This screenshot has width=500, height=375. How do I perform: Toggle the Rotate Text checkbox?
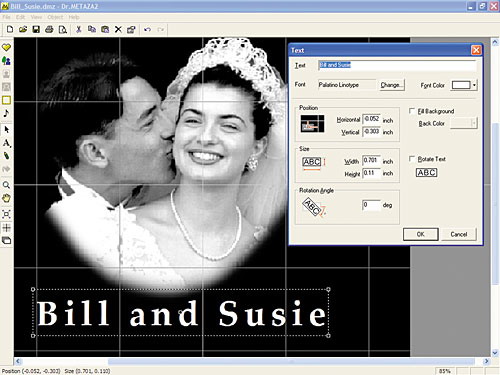412,159
